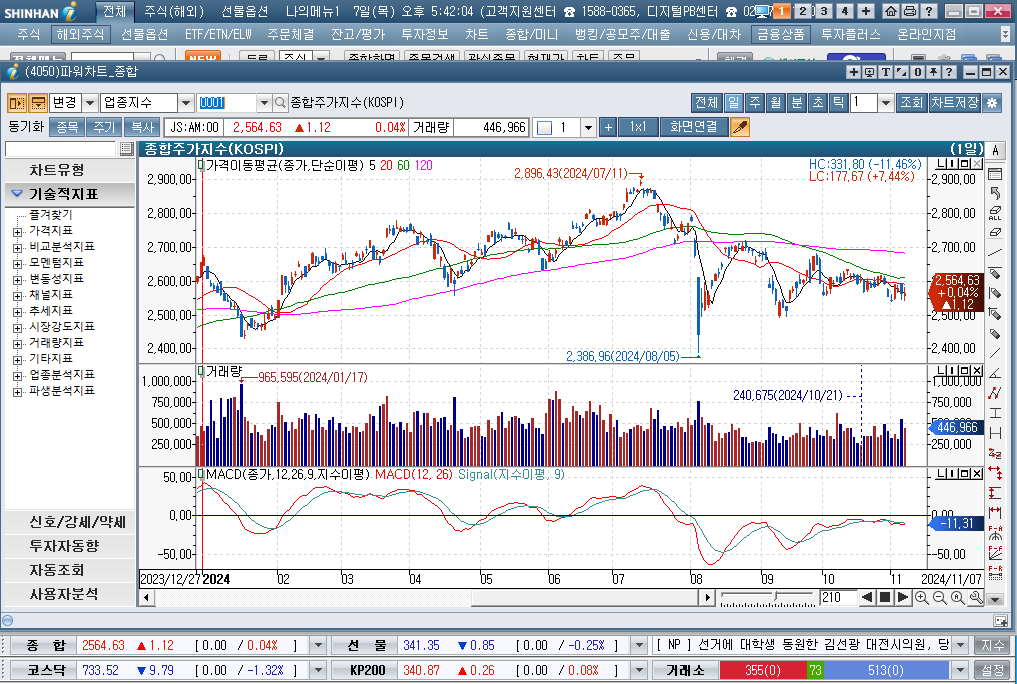Click the play-forward chart scroll arrow

(902, 597)
